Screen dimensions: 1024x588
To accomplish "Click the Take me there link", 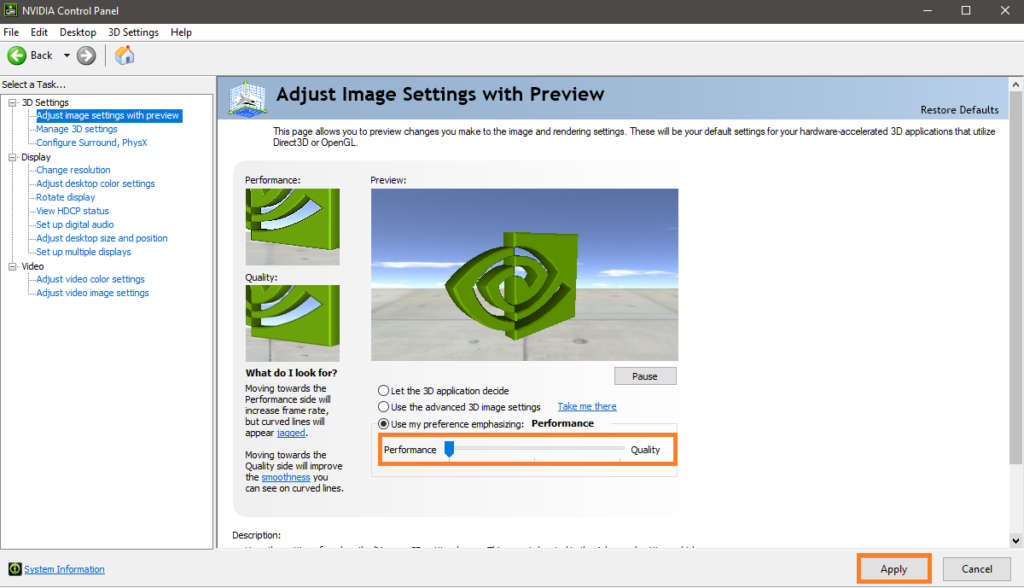I will (587, 406).
